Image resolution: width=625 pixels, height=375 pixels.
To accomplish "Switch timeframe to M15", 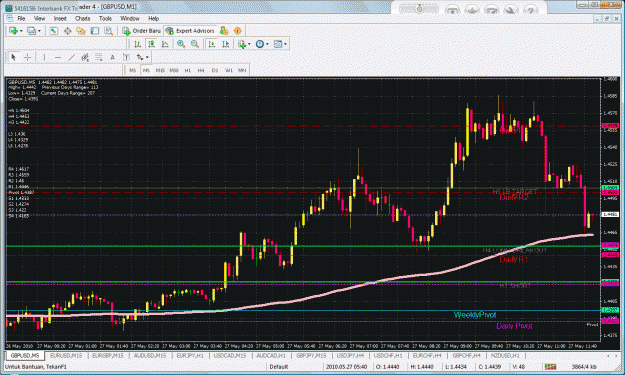I will [x=160, y=70].
